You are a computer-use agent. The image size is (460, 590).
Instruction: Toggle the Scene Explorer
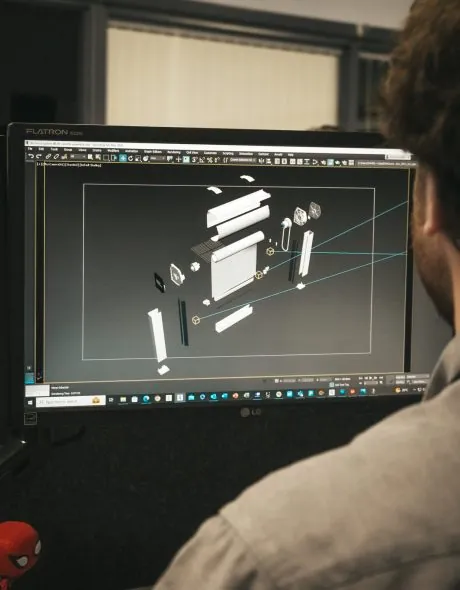point(277,161)
